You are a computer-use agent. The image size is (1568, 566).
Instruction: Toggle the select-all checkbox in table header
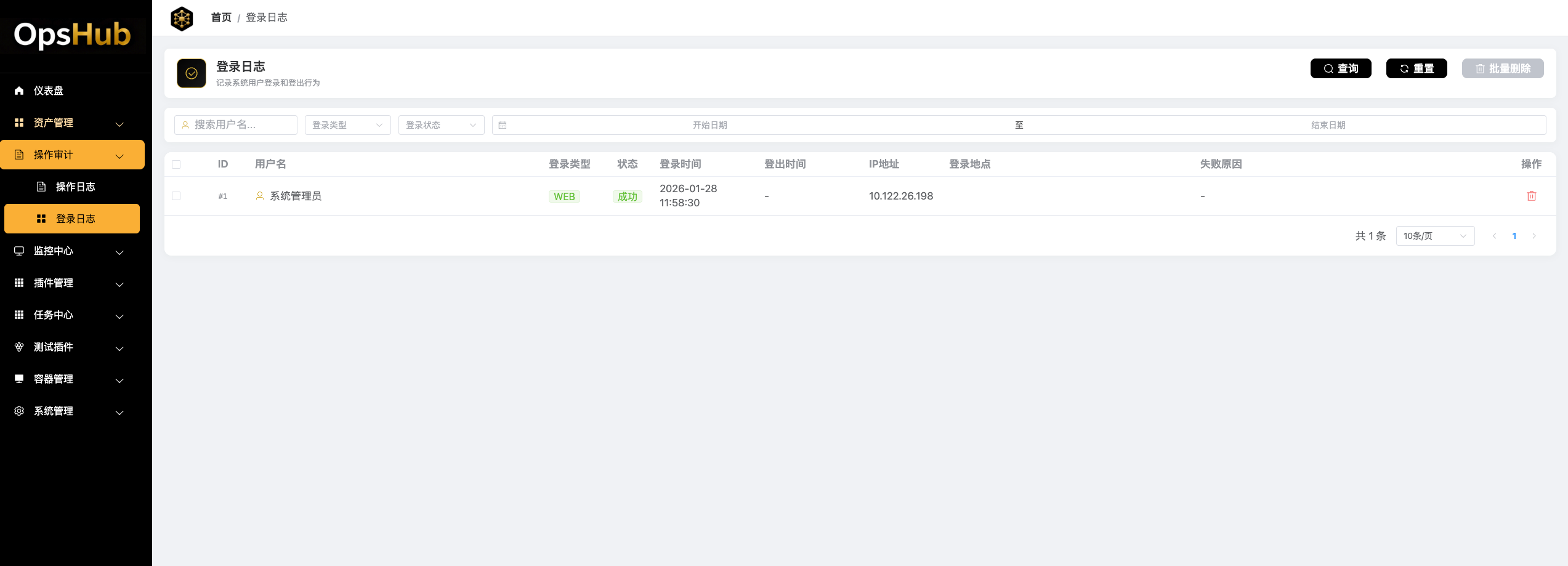click(176, 164)
